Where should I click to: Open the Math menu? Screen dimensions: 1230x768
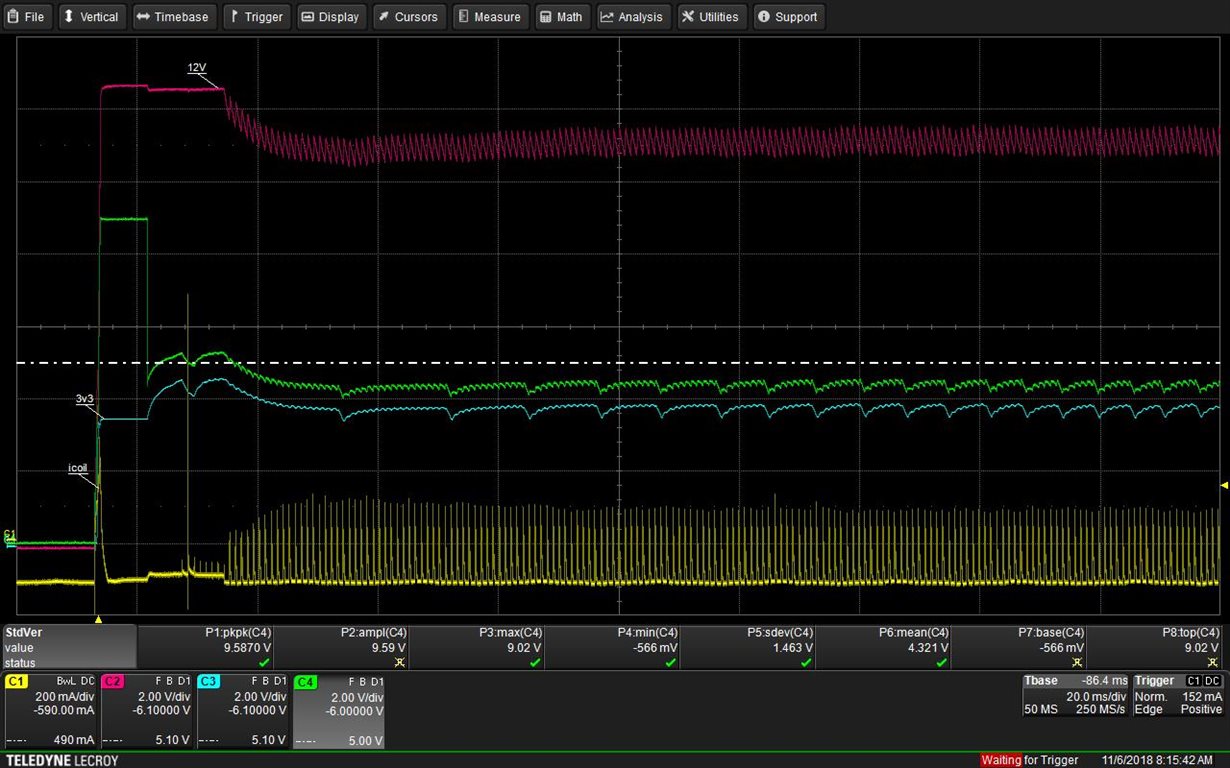(x=561, y=17)
